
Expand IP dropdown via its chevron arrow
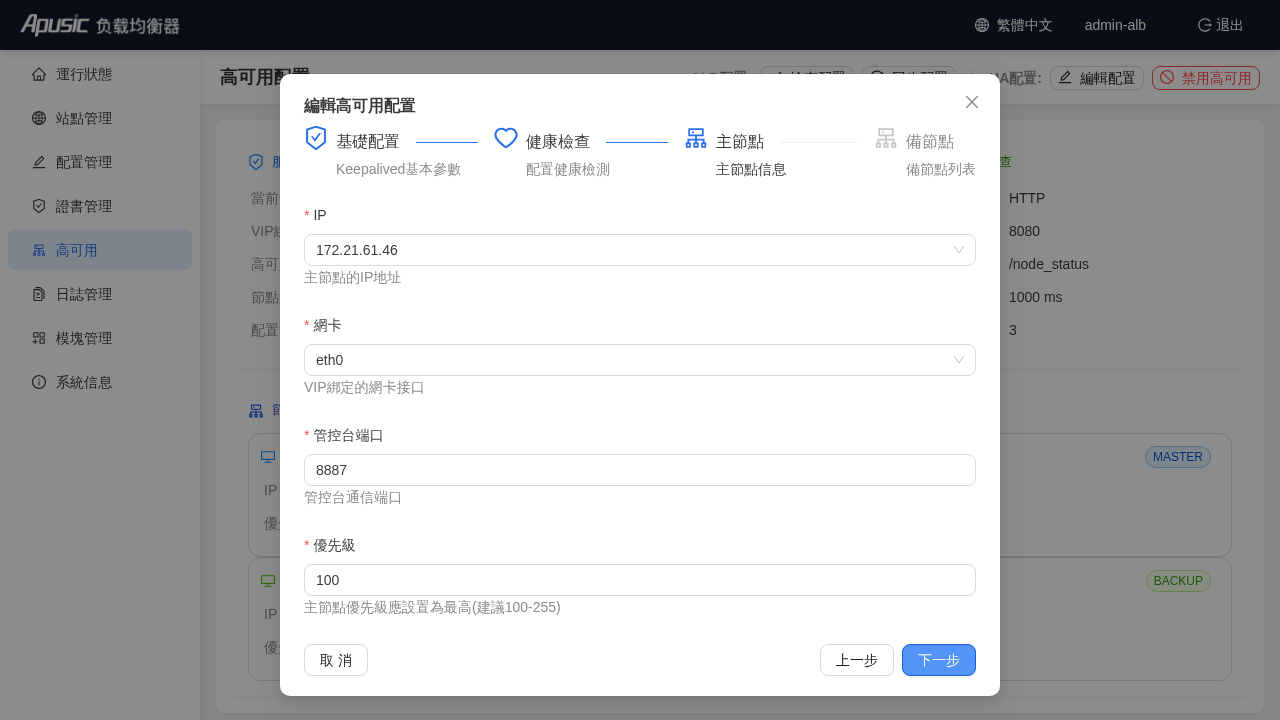[x=959, y=250]
